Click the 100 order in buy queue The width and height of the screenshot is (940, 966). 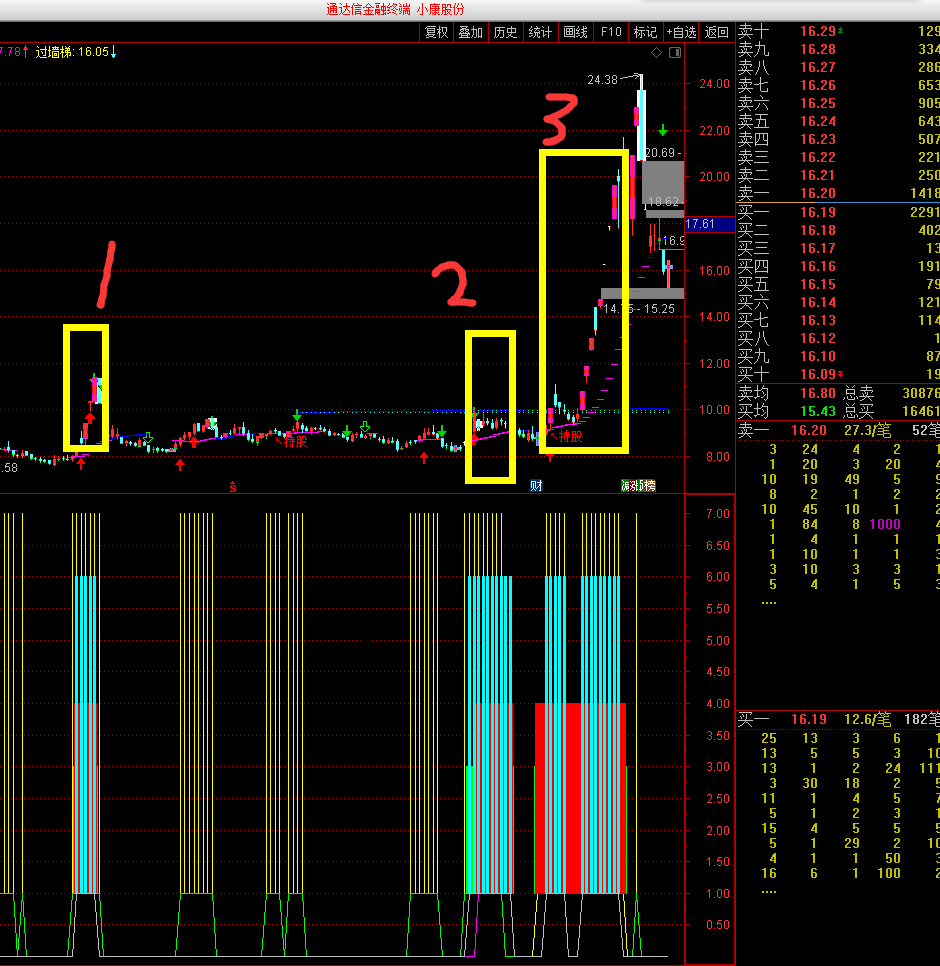889,873
